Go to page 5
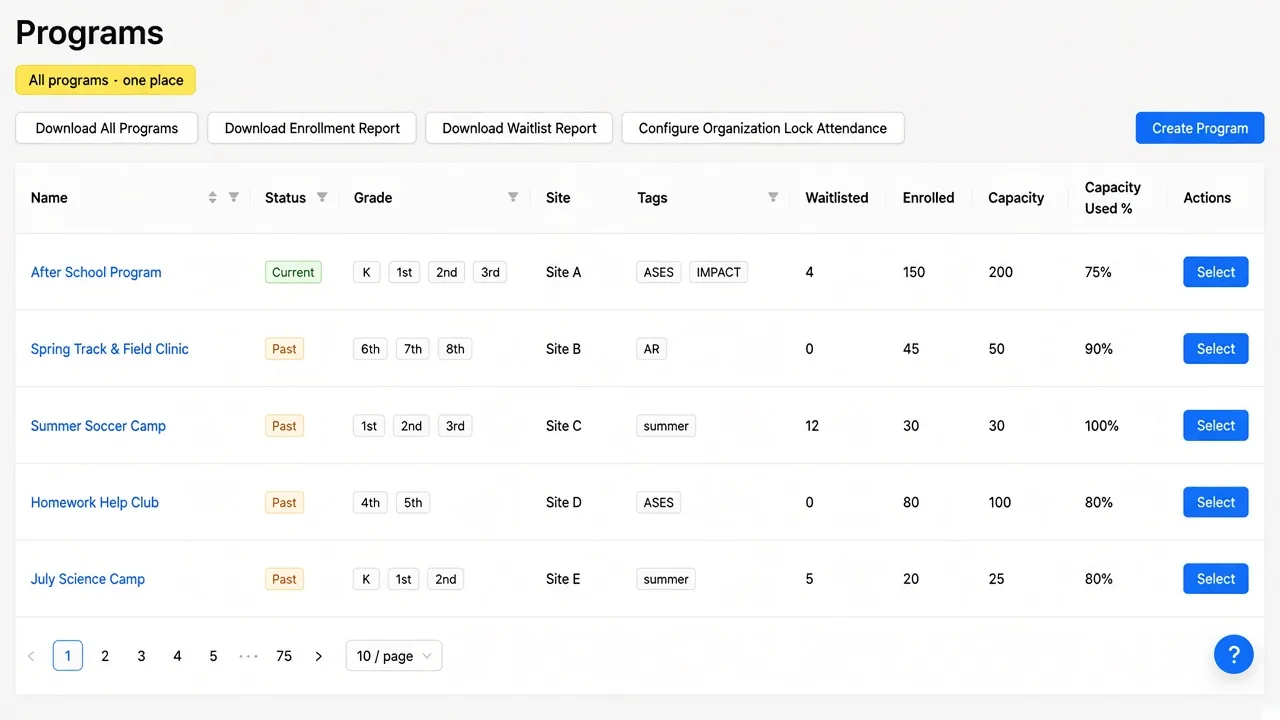This screenshot has height=720, width=1280. point(213,656)
